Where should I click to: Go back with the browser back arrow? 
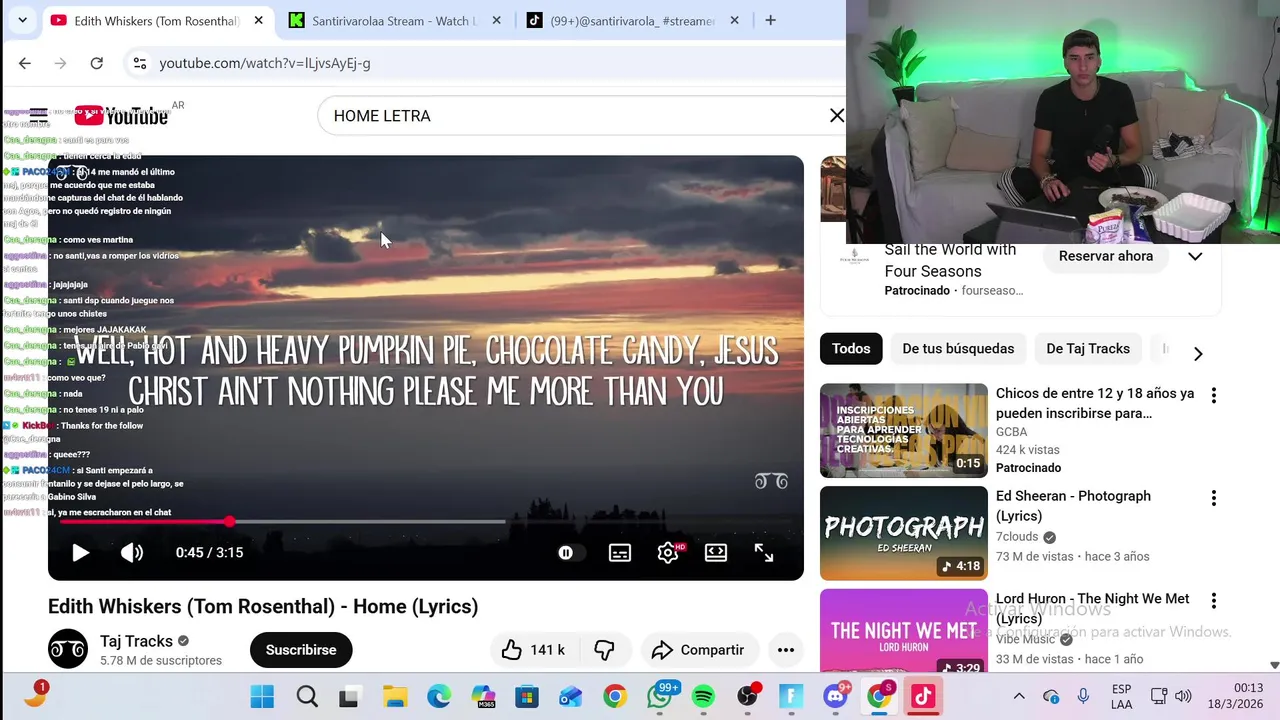(x=25, y=63)
